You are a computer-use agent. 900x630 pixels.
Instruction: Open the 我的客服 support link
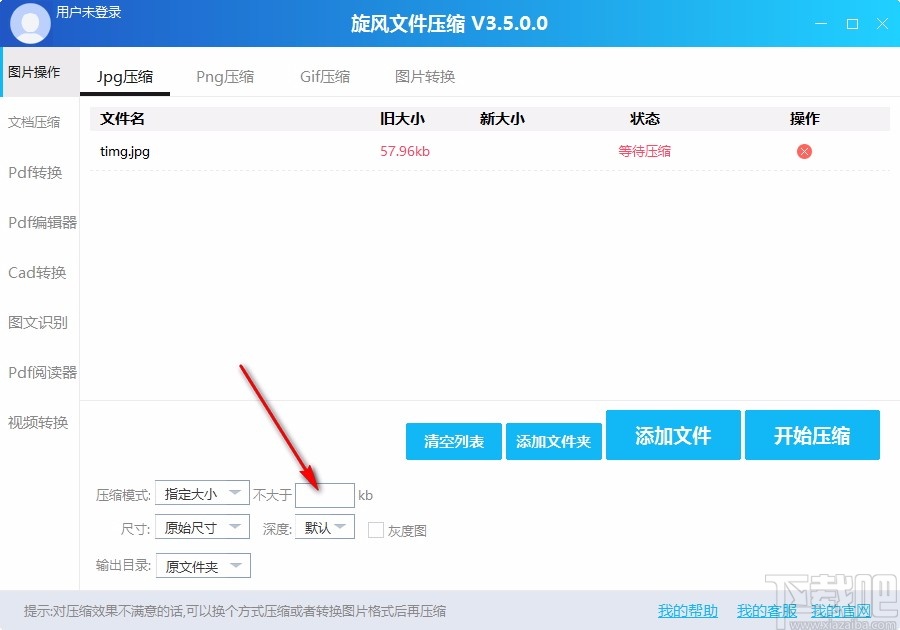(x=764, y=610)
